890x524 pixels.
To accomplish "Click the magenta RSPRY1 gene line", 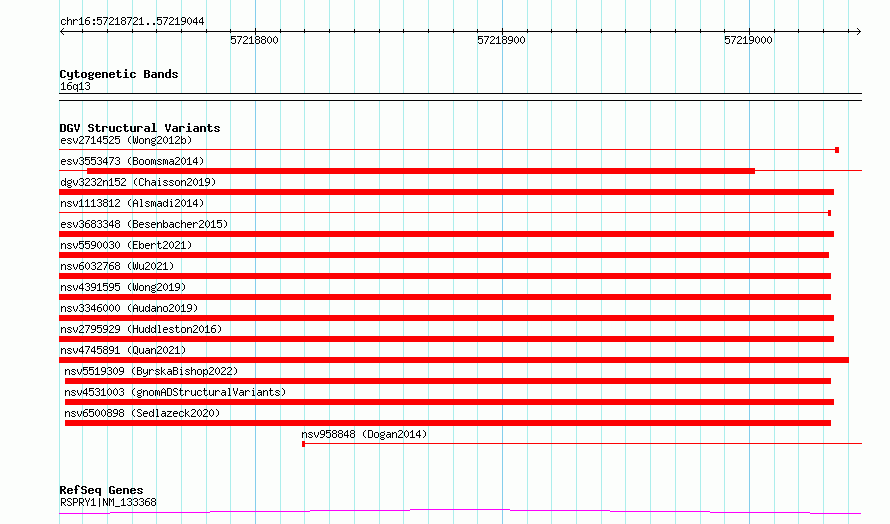I will (460, 512).
